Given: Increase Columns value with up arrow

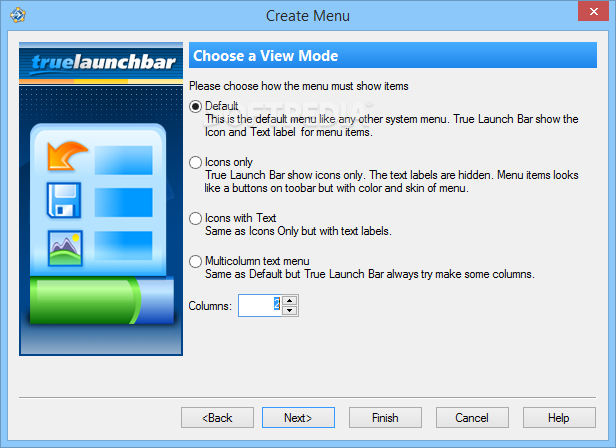Looking at the screenshot, I should click(x=290, y=301).
